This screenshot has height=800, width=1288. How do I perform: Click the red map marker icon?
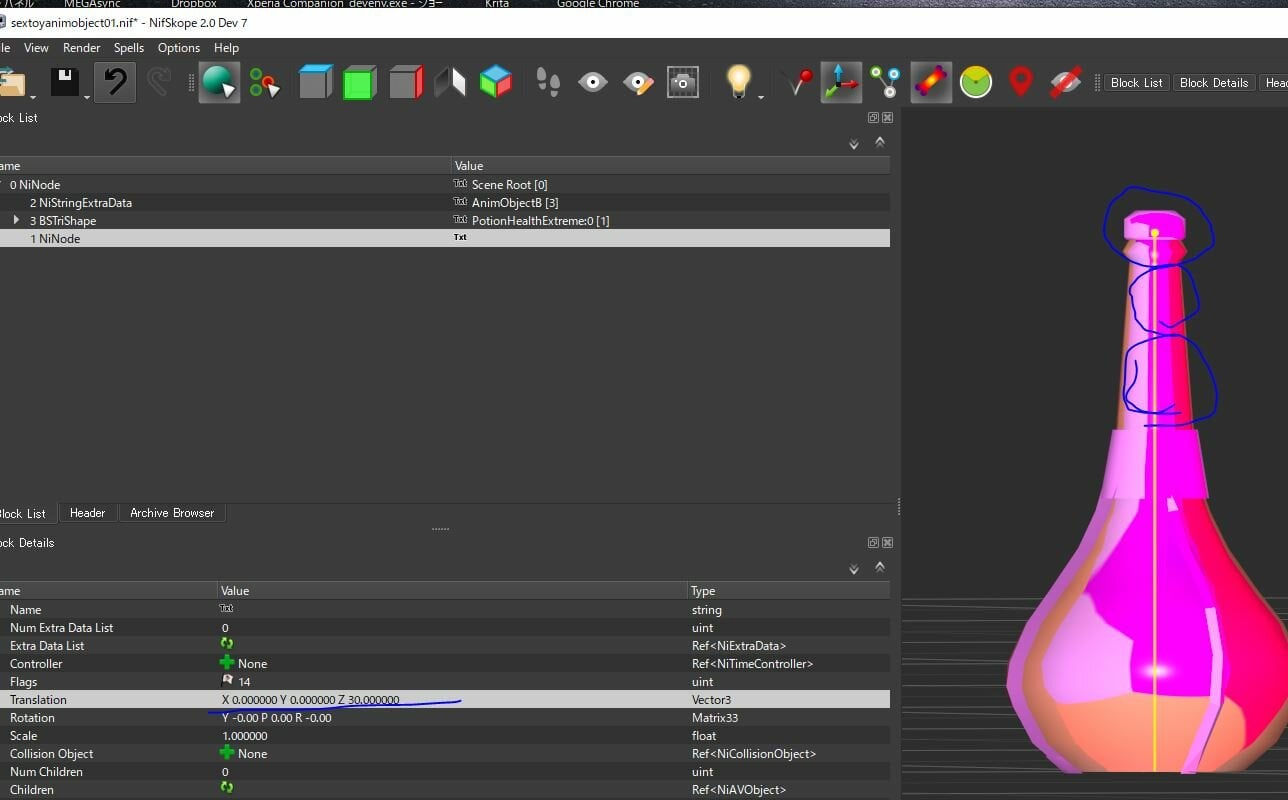(x=1020, y=82)
